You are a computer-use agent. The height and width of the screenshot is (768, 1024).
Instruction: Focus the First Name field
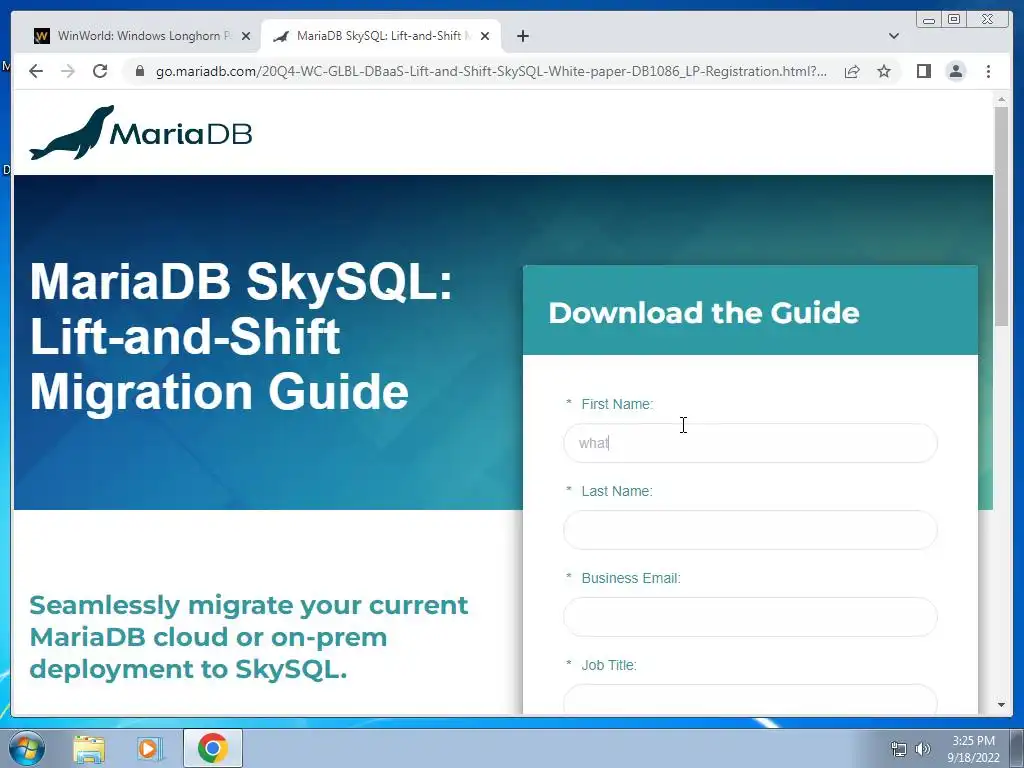click(x=750, y=443)
